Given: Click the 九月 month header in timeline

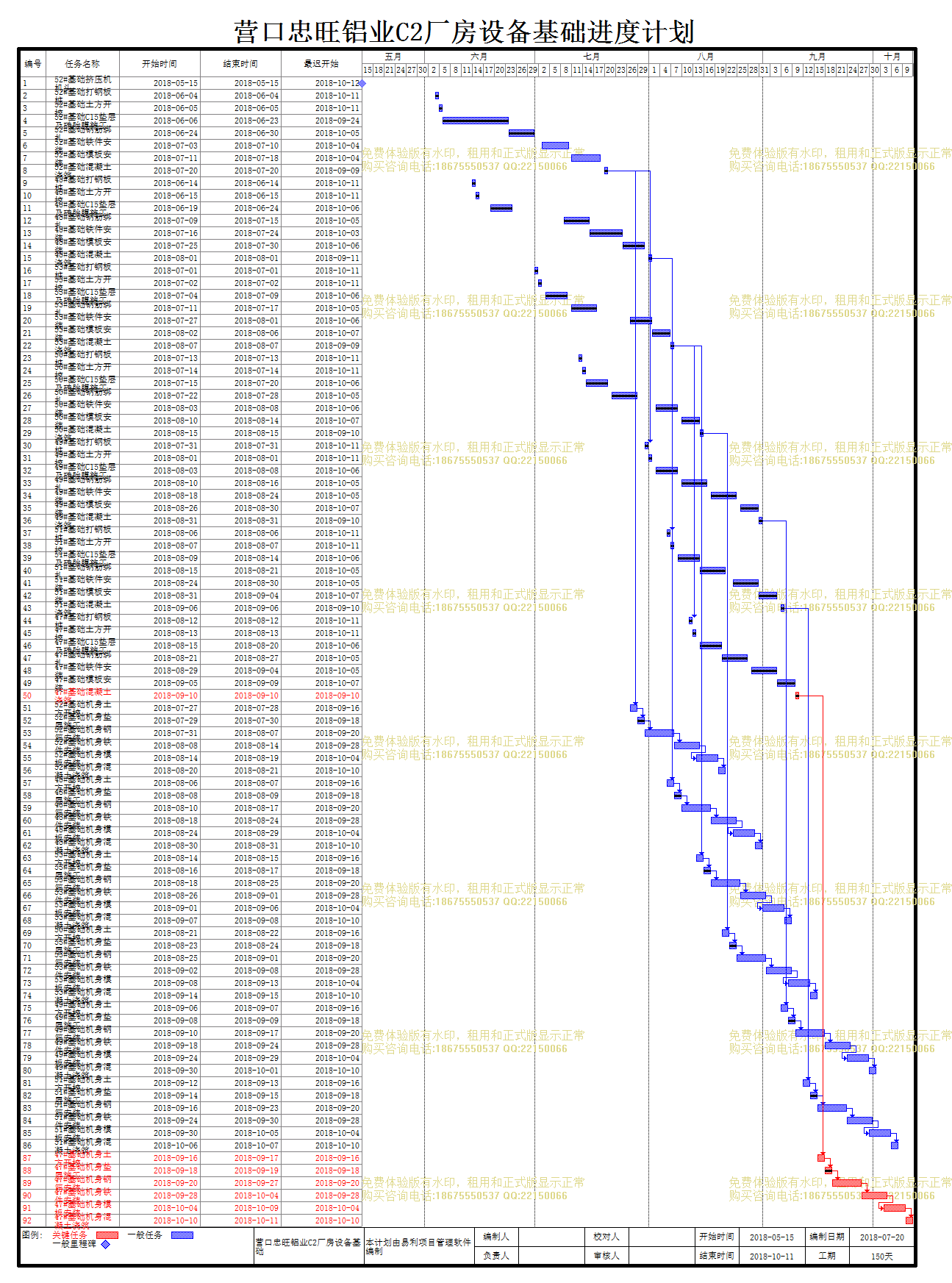Looking at the screenshot, I should tap(817, 57).
